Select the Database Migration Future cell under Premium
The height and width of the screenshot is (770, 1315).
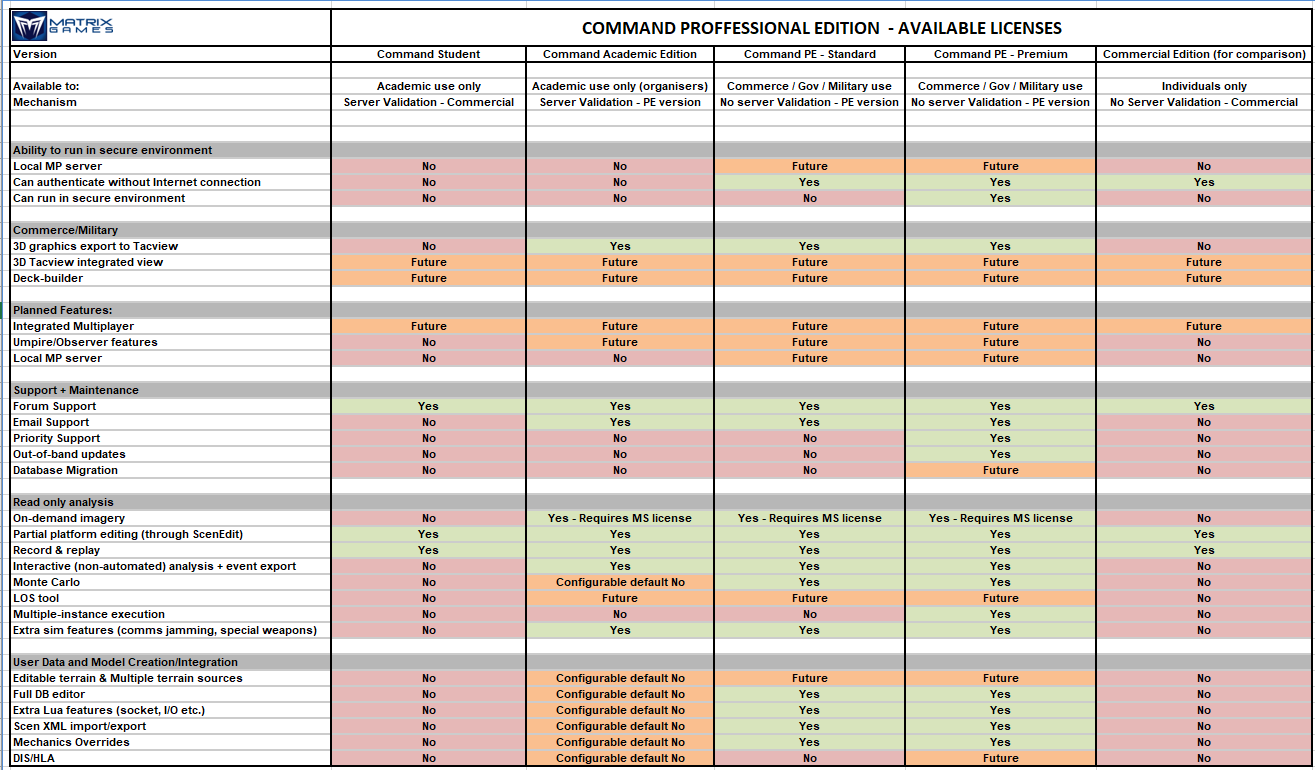[x=1000, y=470]
